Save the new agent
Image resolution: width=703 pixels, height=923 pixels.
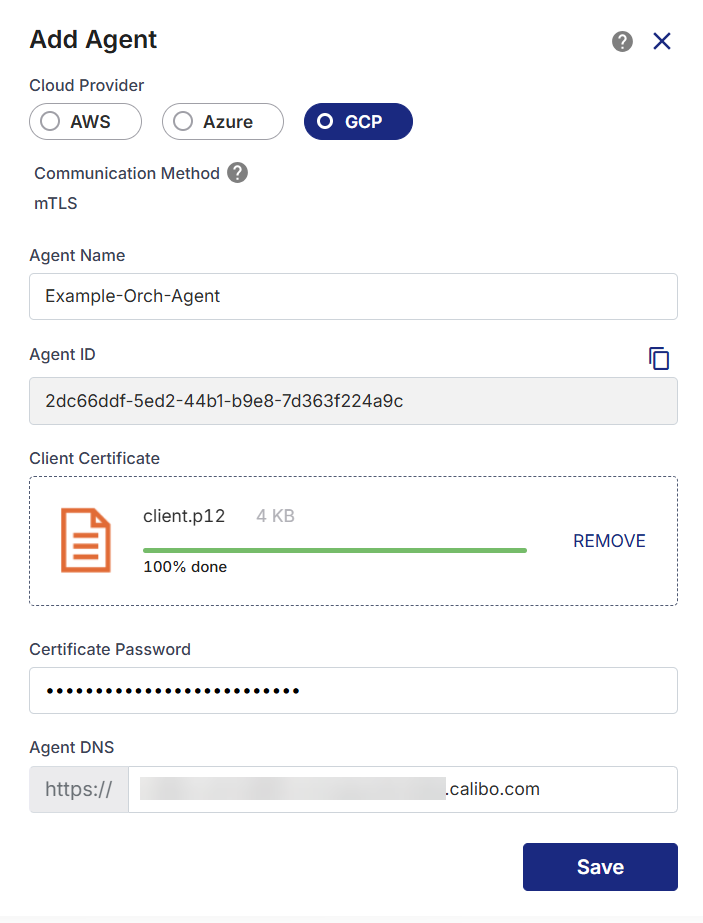click(x=600, y=867)
